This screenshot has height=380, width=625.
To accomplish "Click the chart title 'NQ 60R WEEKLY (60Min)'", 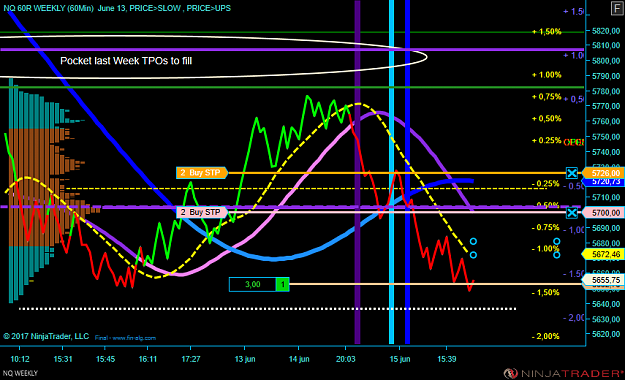I will 48,8.
